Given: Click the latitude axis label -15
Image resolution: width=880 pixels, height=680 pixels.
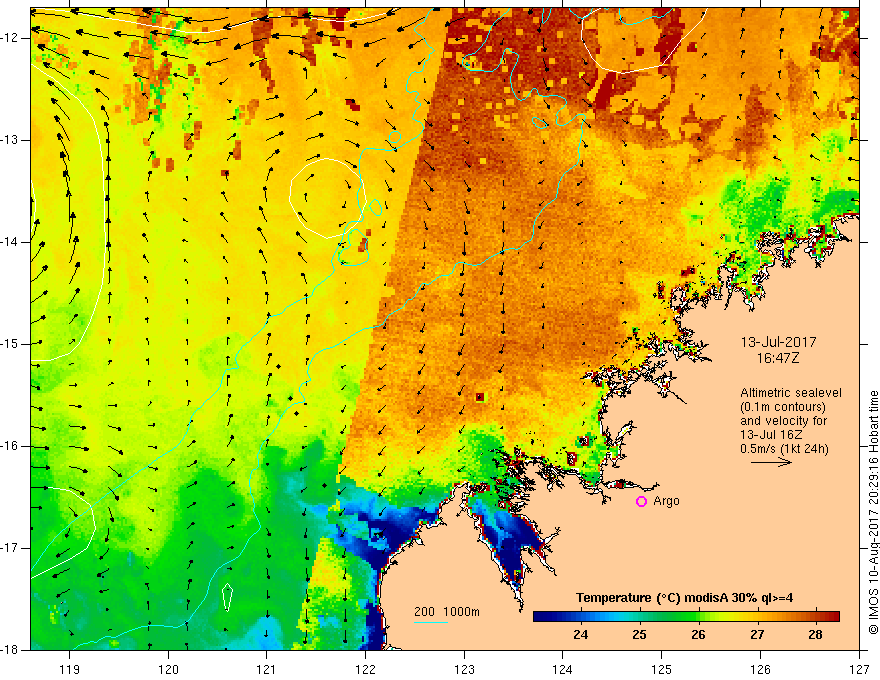Looking at the screenshot, I should click(10, 344).
